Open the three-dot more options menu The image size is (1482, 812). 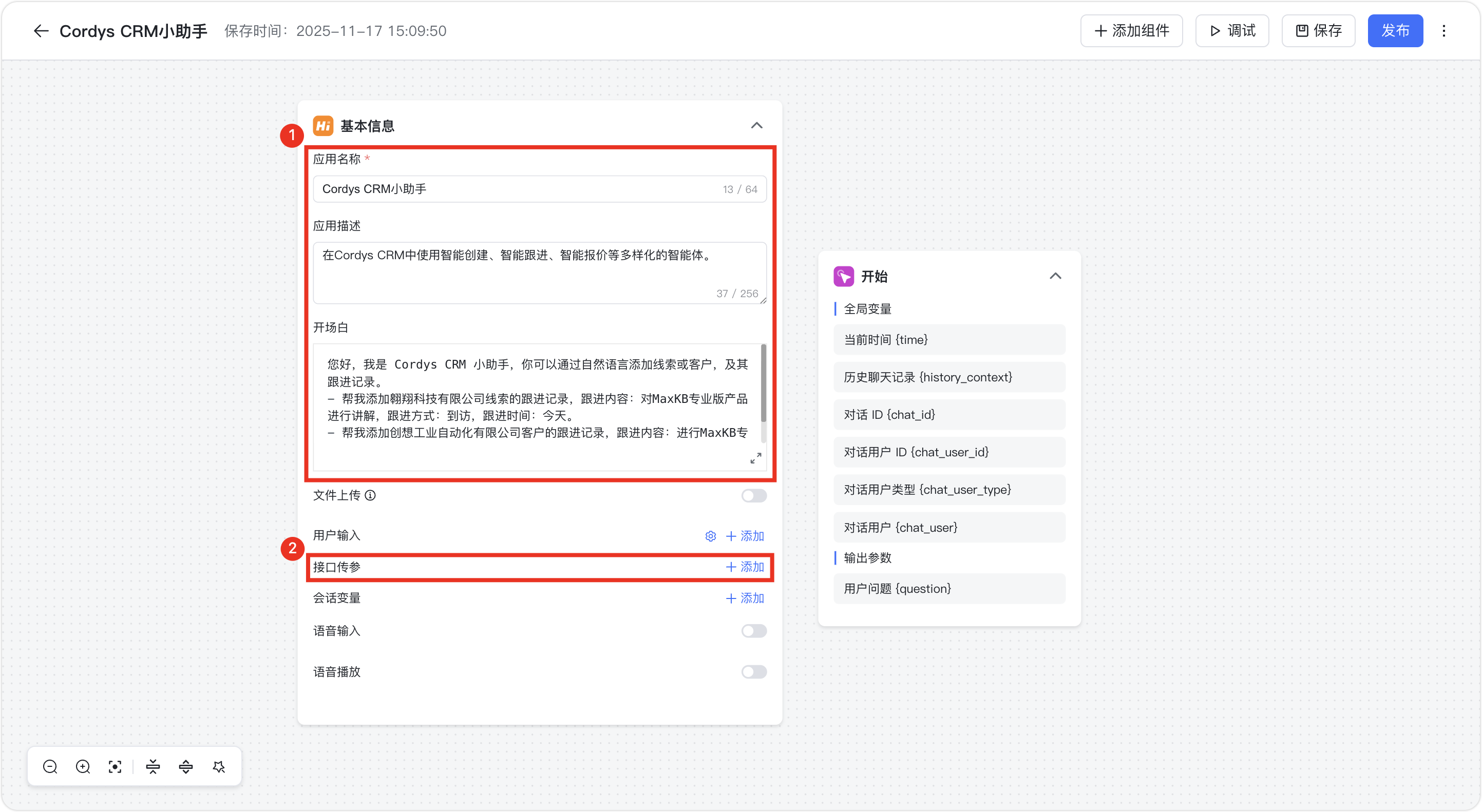tap(1443, 31)
